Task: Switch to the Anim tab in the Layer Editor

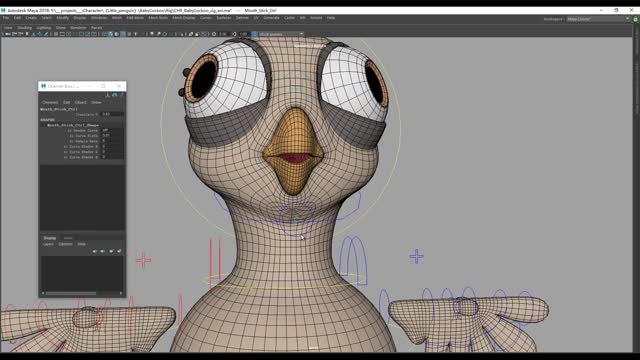Action: point(68,238)
